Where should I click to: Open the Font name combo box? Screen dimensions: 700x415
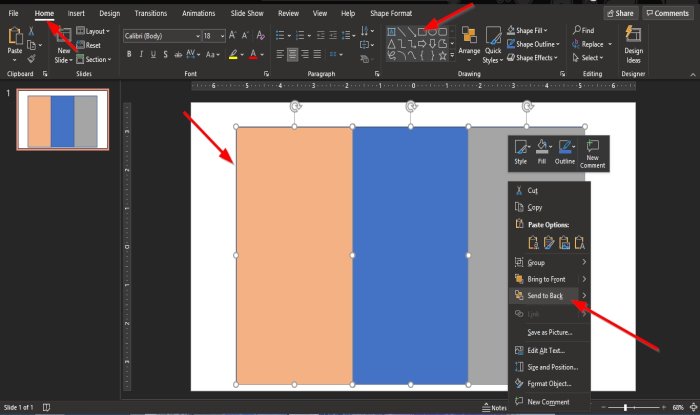[x=161, y=35]
